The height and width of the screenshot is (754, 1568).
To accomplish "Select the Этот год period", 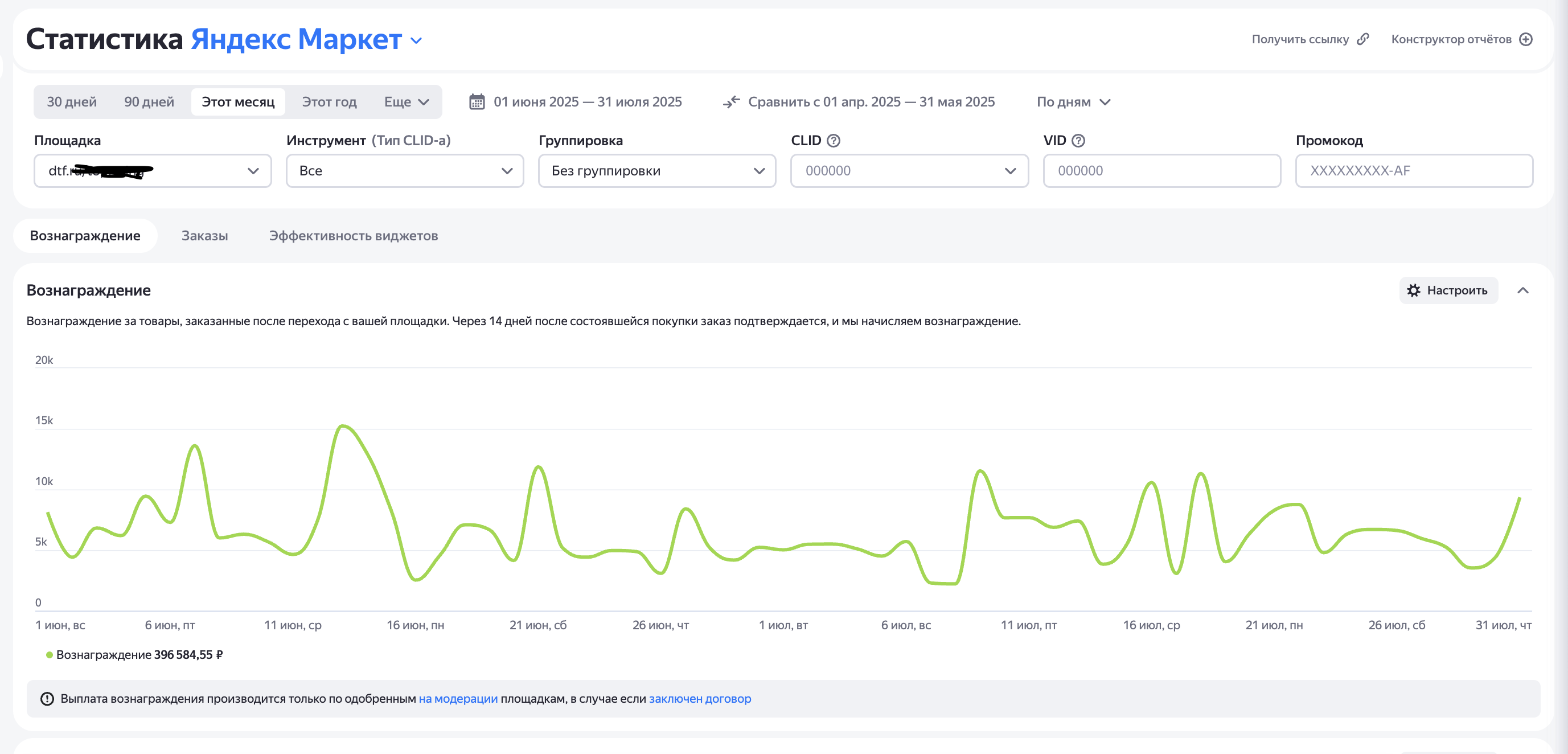I will (x=329, y=102).
